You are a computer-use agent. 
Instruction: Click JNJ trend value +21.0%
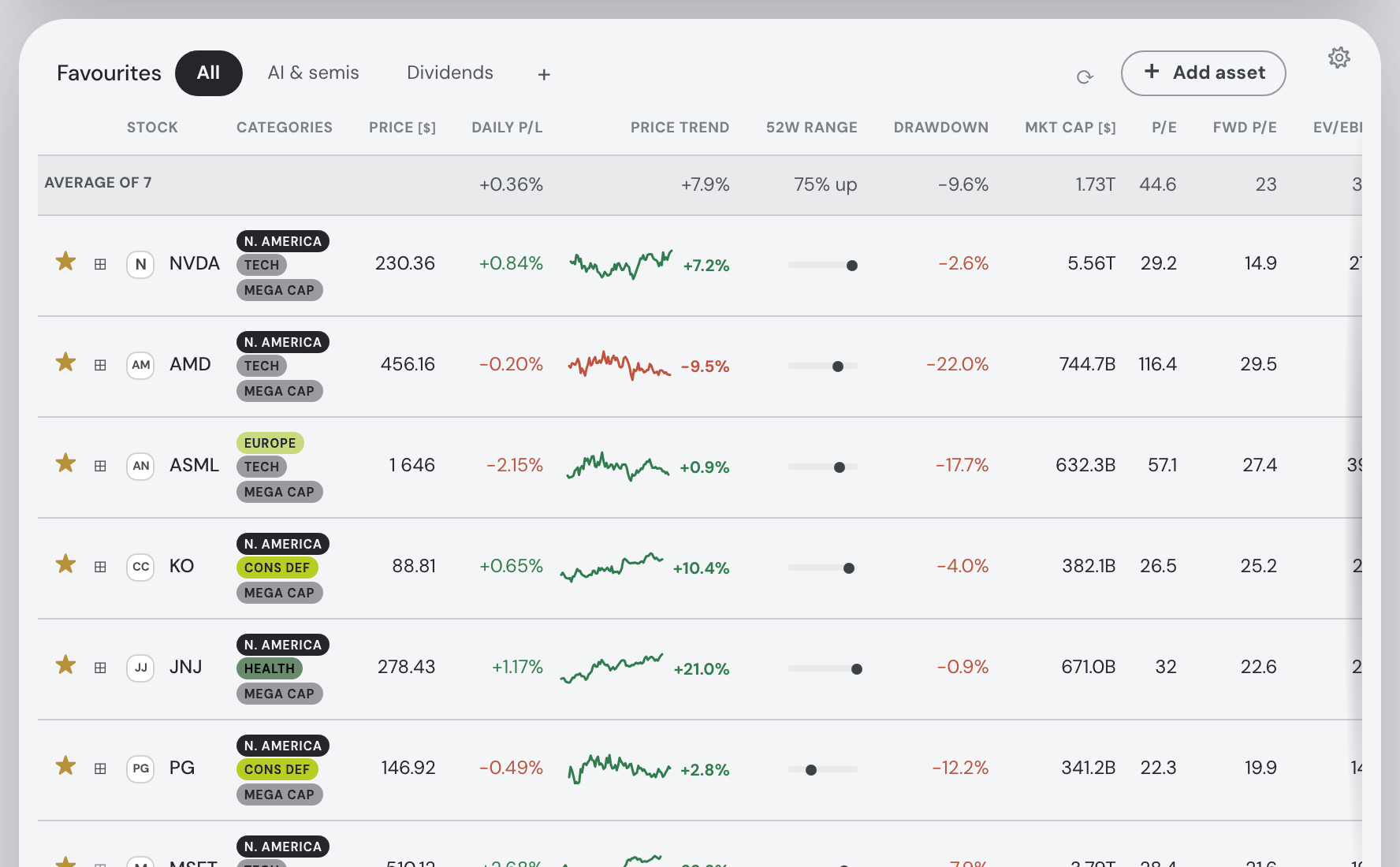pyautogui.click(x=702, y=669)
